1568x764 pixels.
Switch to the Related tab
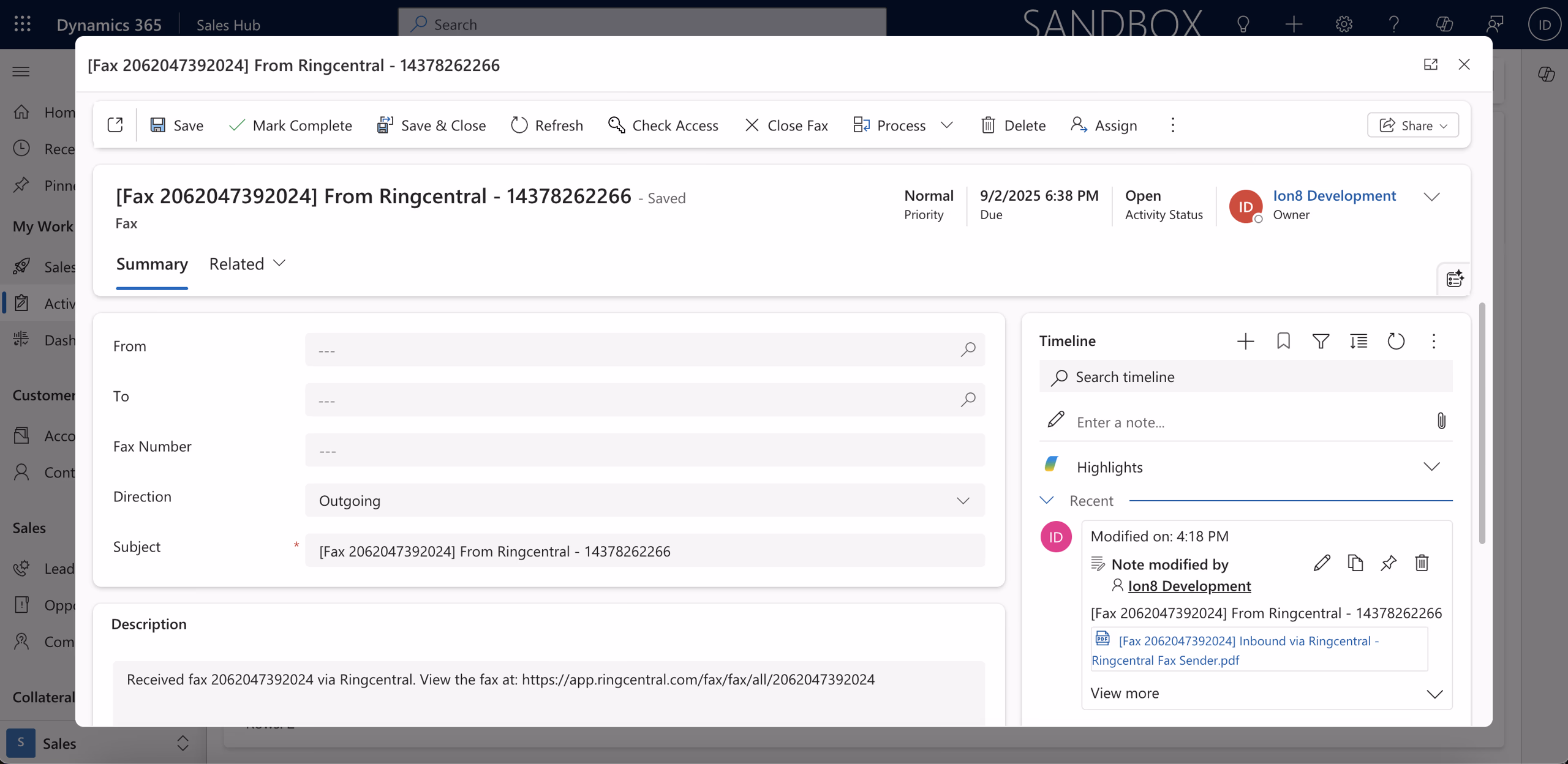236,263
